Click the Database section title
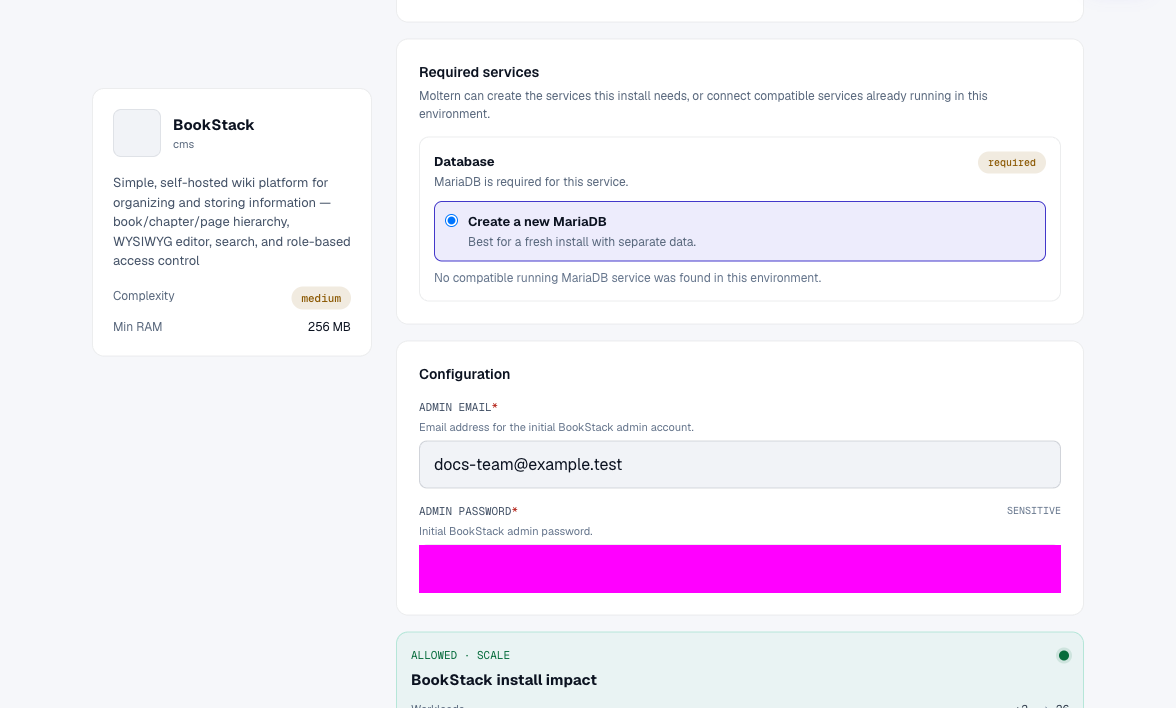Screen dimensions: 1176x708 (x=464, y=161)
